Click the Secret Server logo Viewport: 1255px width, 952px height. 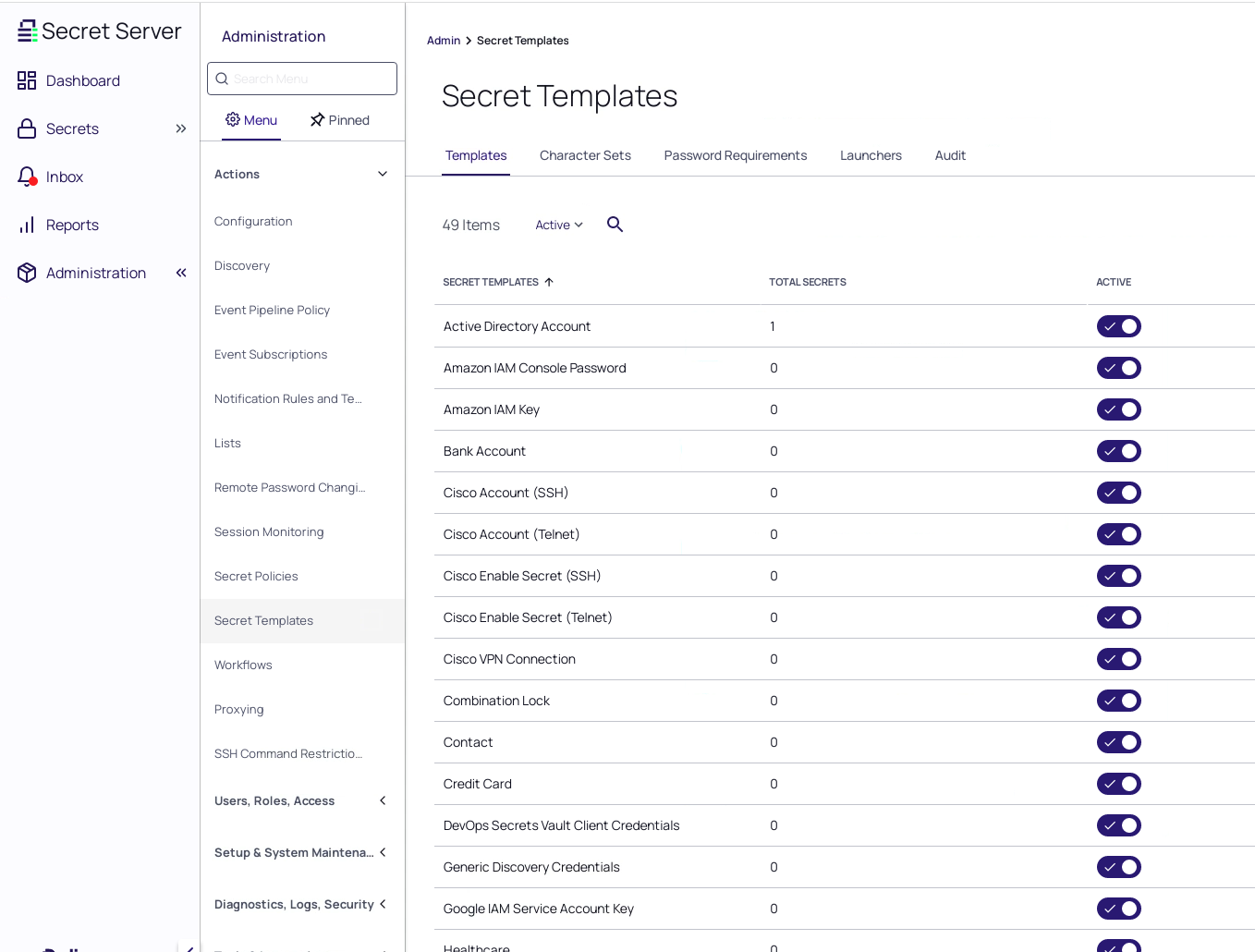click(99, 31)
